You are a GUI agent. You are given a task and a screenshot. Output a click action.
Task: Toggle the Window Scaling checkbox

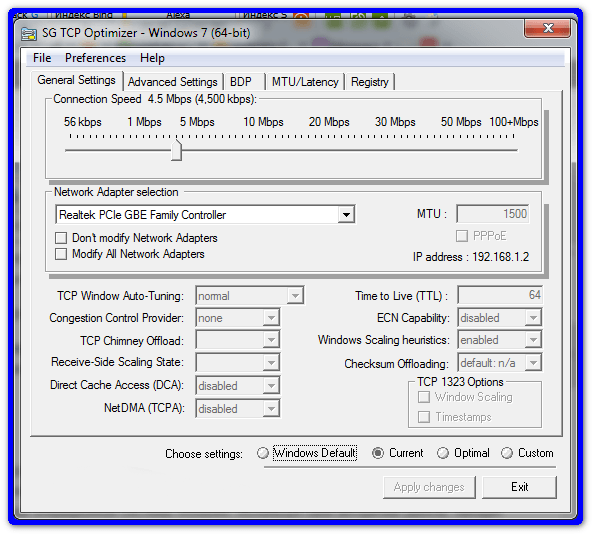[424, 397]
